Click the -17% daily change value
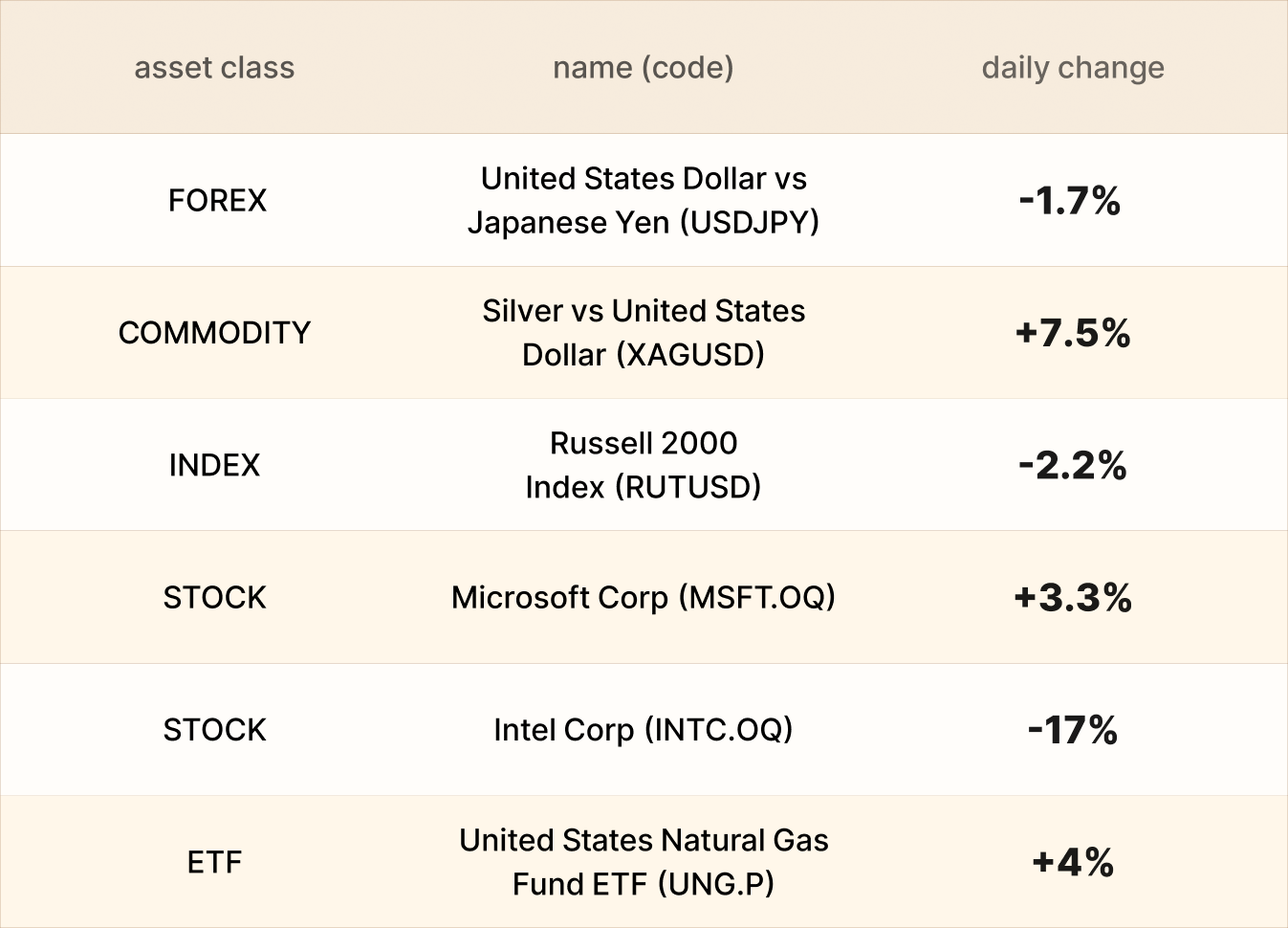The height and width of the screenshot is (928, 1288). click(1072, 730)
